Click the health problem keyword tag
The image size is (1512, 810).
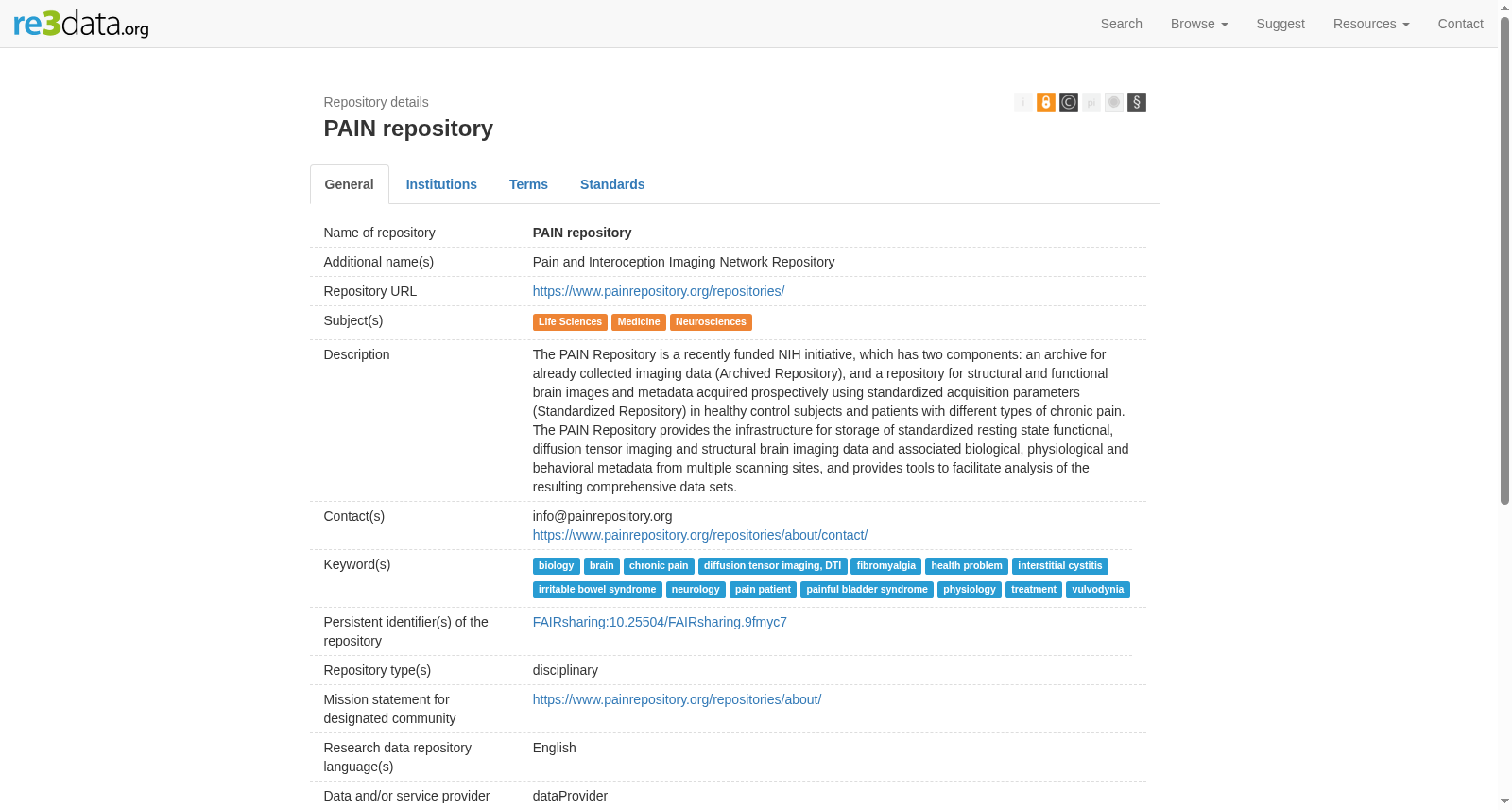(x=967, y=566)
